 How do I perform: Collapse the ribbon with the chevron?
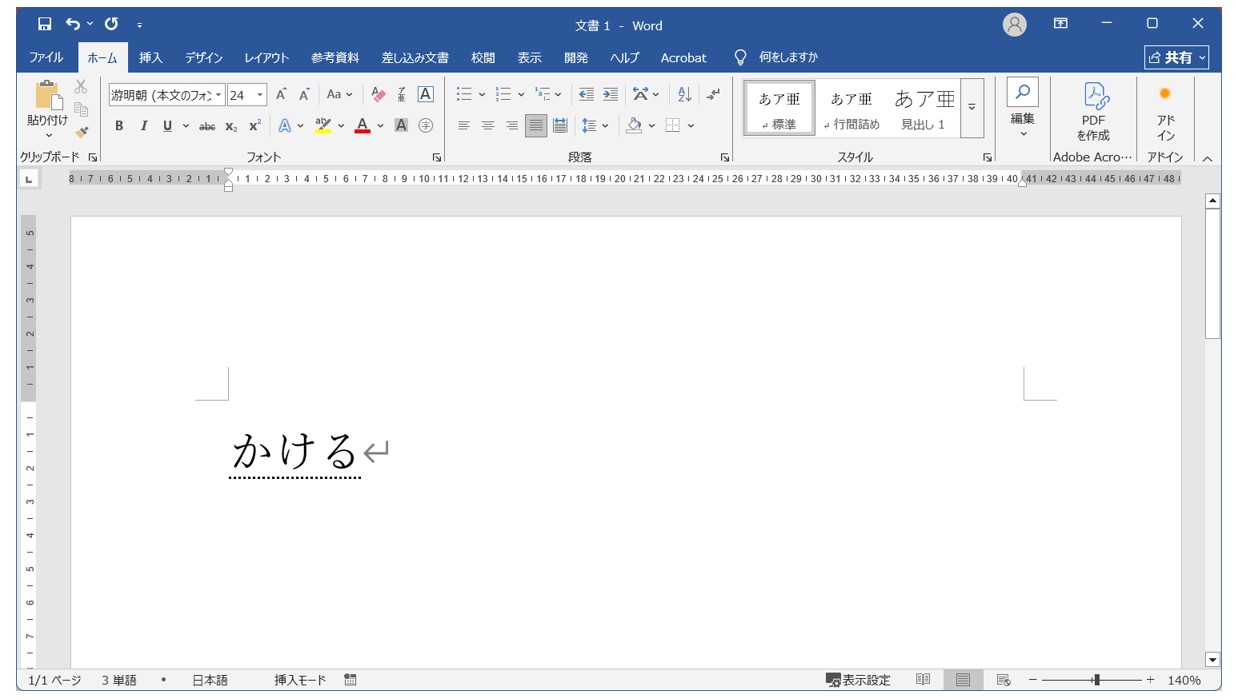(x=1207, y=158)
